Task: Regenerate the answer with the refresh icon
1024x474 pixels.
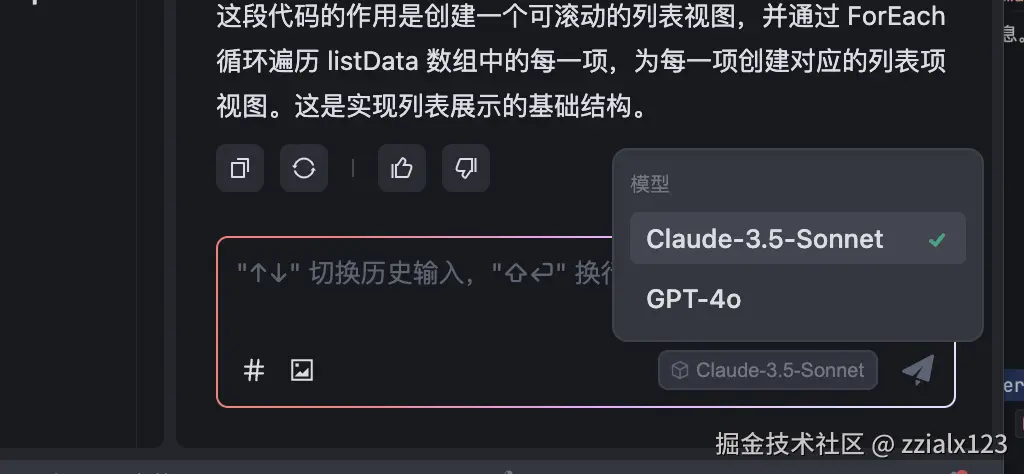Action: [x=304, y=168]
